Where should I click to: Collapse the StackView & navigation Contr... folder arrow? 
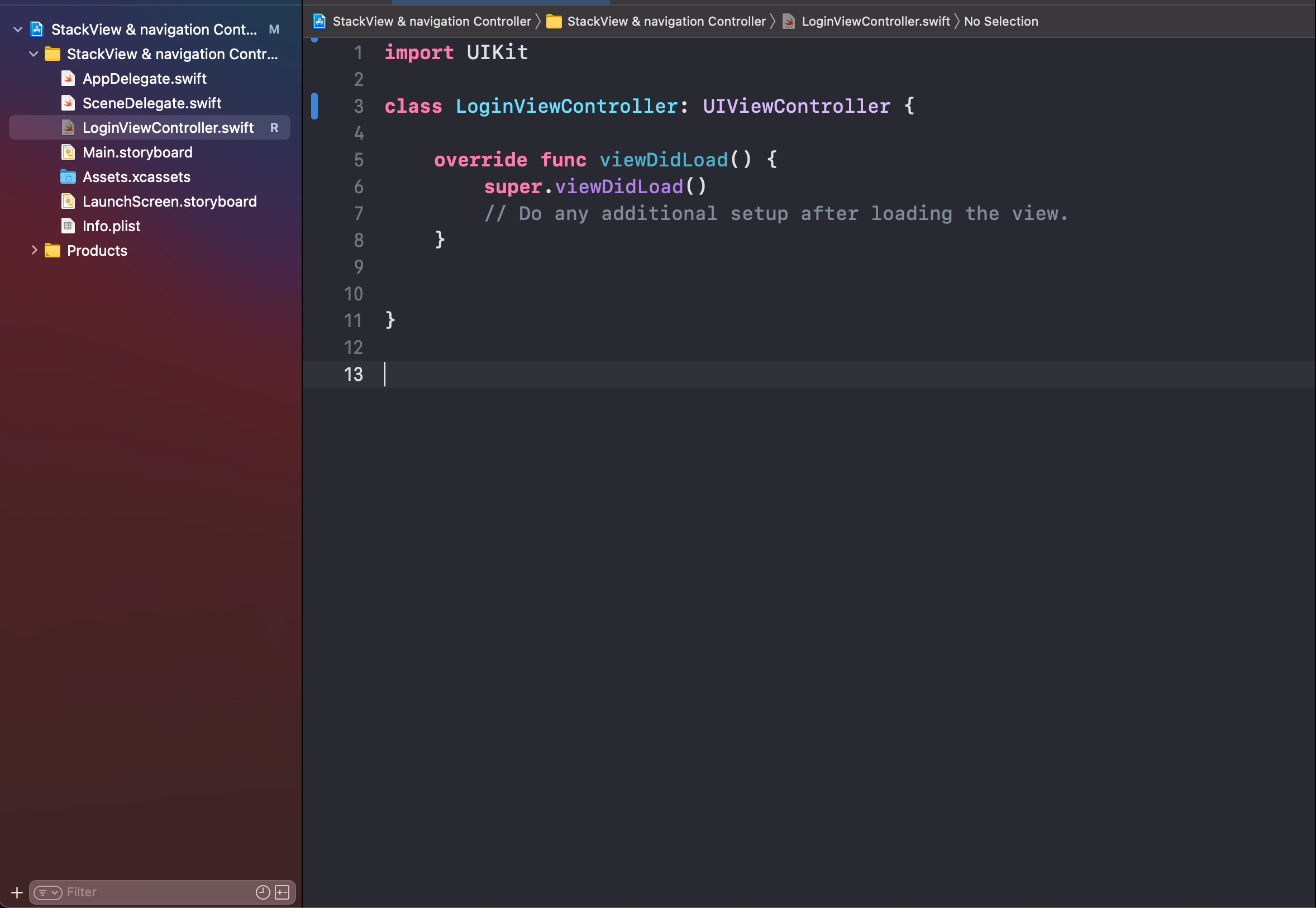34,54
